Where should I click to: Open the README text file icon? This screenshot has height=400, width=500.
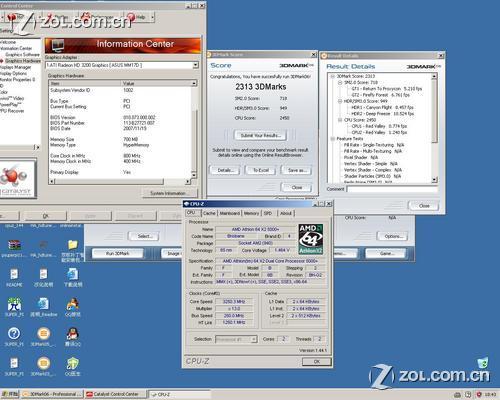pos(14,275)
